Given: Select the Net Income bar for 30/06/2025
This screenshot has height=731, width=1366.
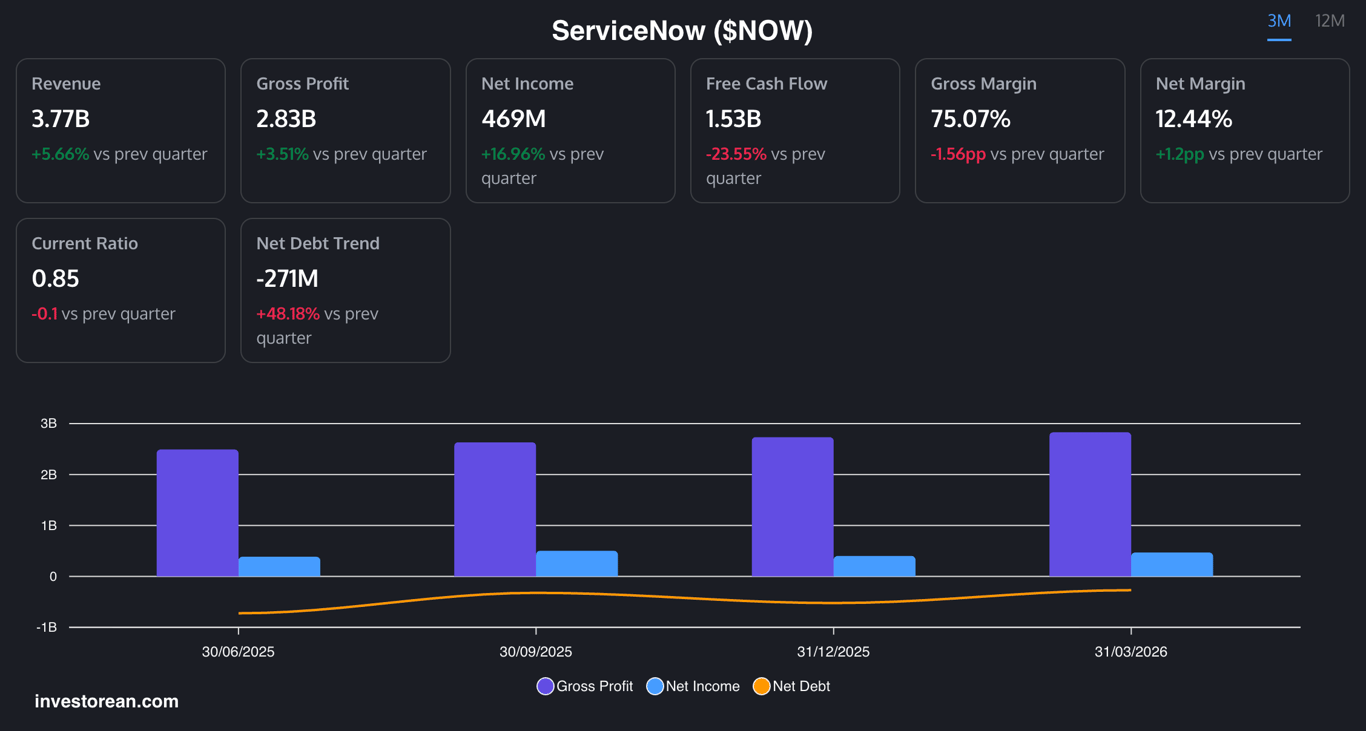Looking at the screenshot, I should [x=279, y=567].
